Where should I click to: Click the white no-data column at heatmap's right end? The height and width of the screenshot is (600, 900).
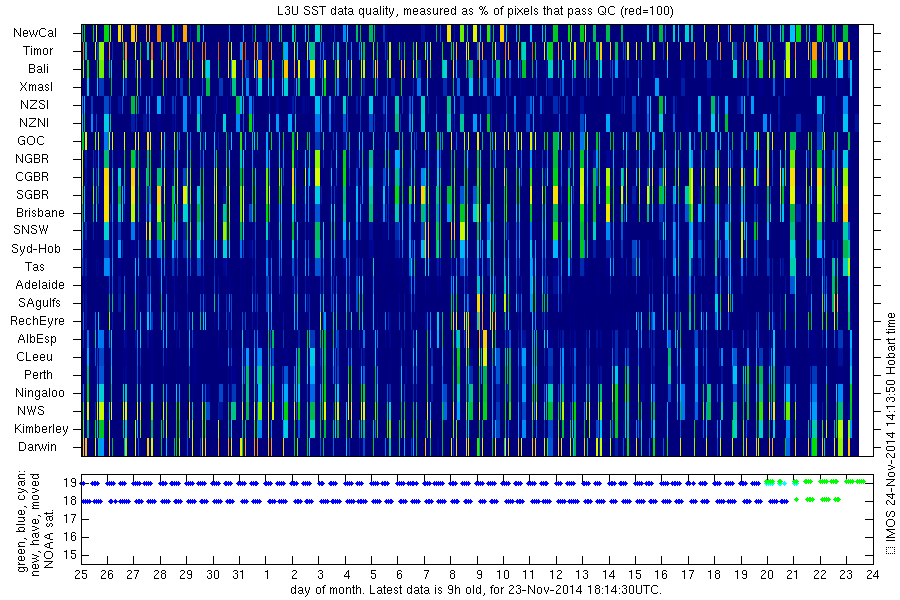[x=866, y=241]
